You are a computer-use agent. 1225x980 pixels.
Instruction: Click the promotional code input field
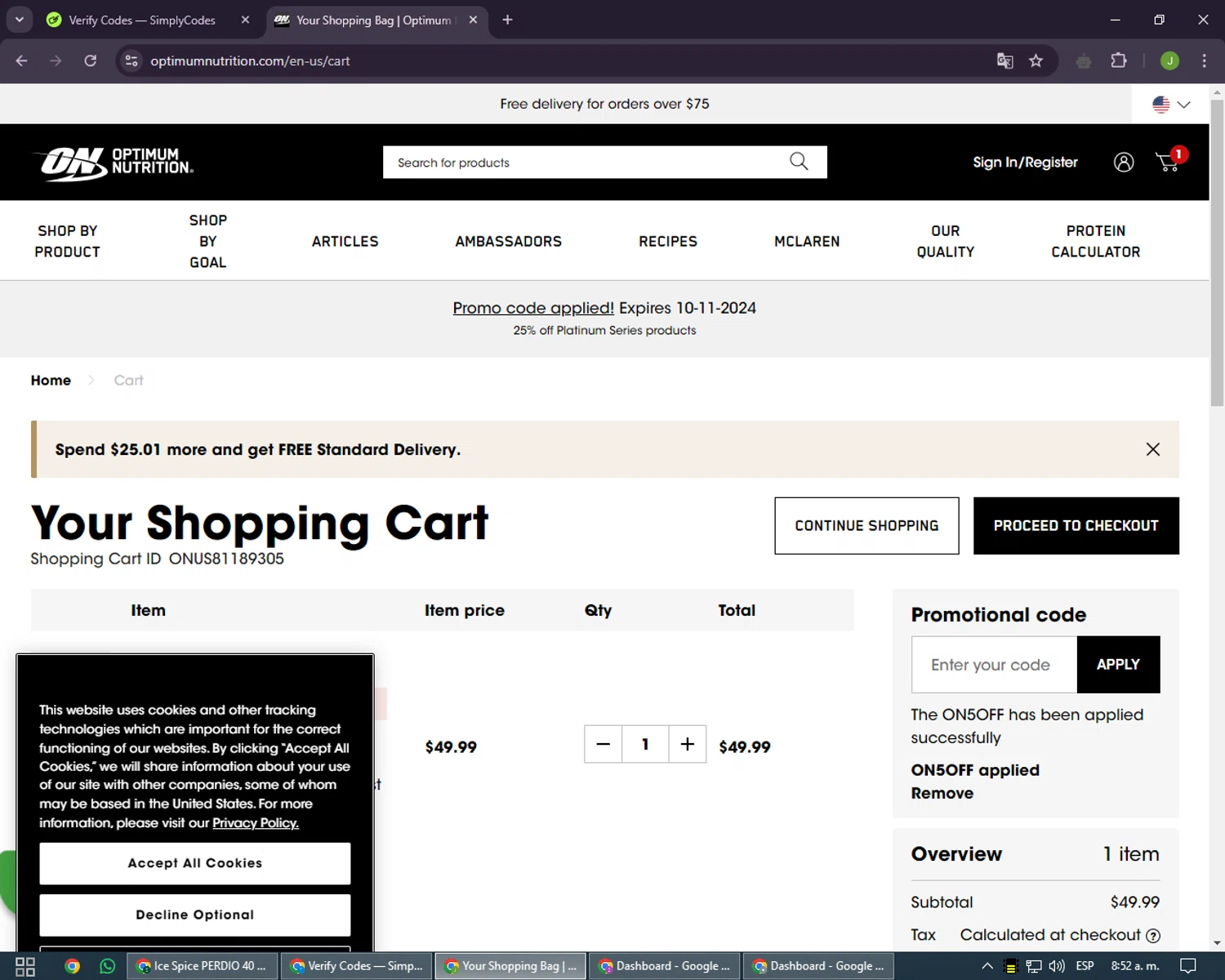click(994, 665)
